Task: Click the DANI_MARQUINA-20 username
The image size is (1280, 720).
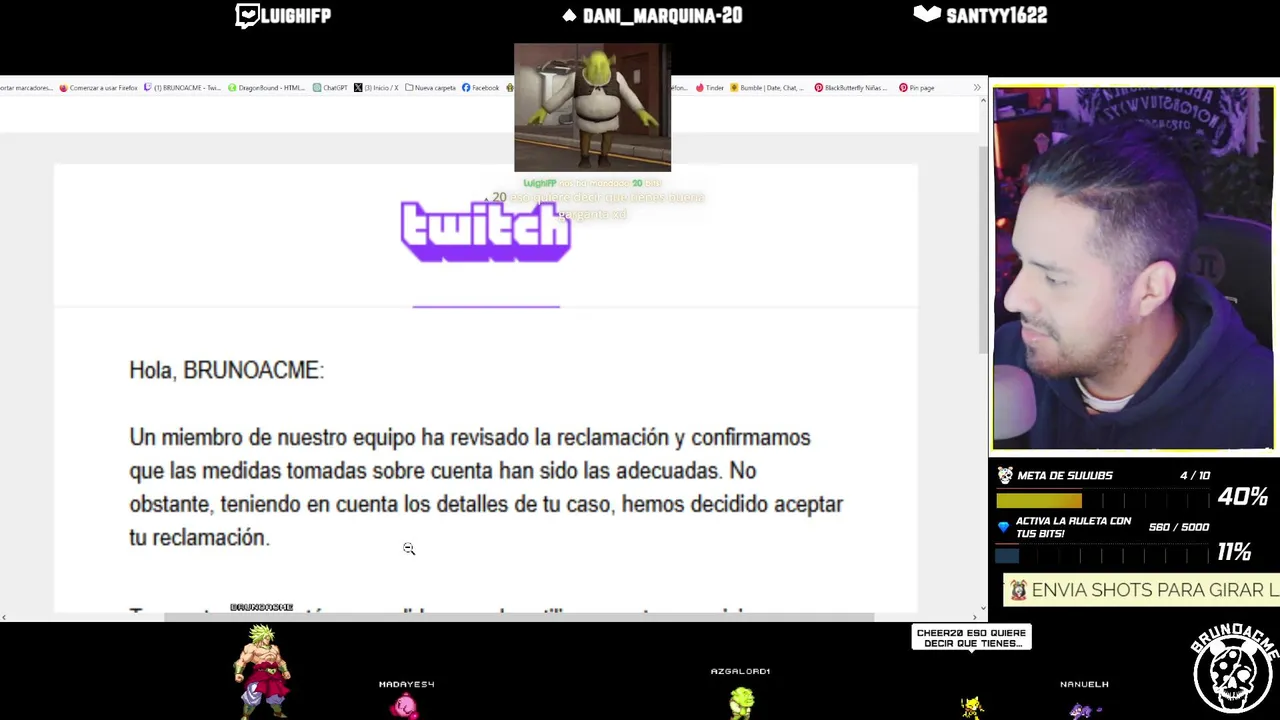Action: point(662,15)
